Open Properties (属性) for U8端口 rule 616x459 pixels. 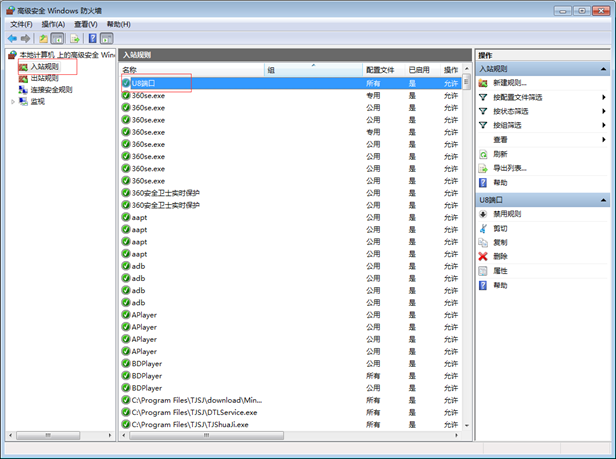[500, 271]
